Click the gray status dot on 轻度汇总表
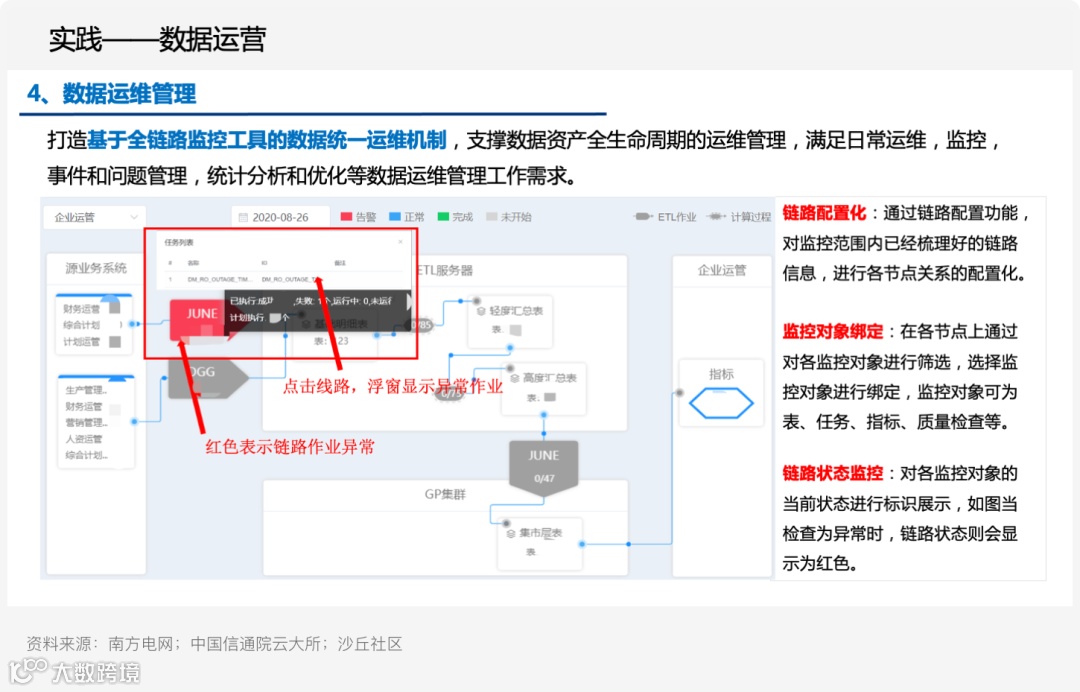This screenshot has width=1080, height=692. [475, 301]
